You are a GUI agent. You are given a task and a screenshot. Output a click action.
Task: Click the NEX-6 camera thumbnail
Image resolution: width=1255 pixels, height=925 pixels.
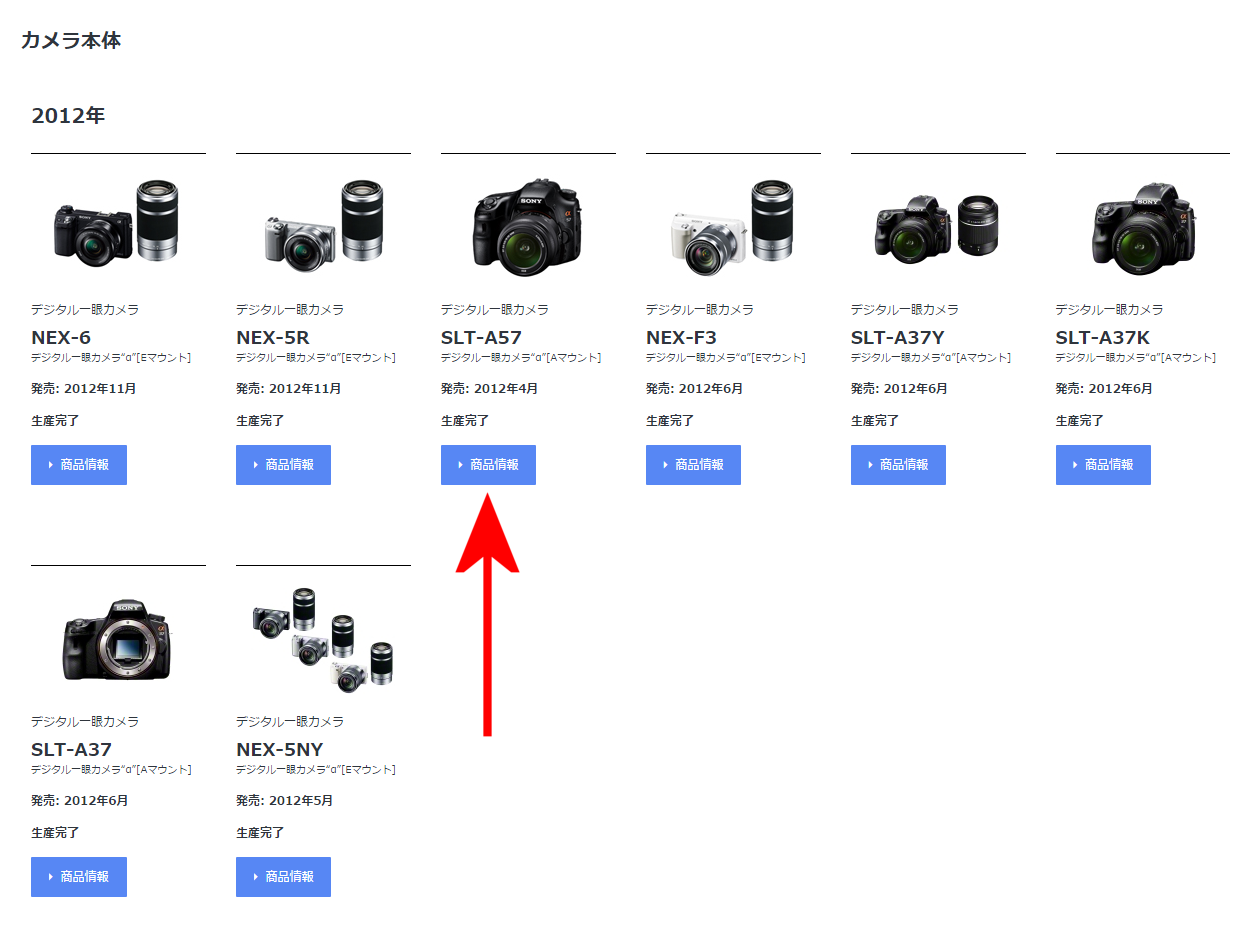tap(118, 222)
